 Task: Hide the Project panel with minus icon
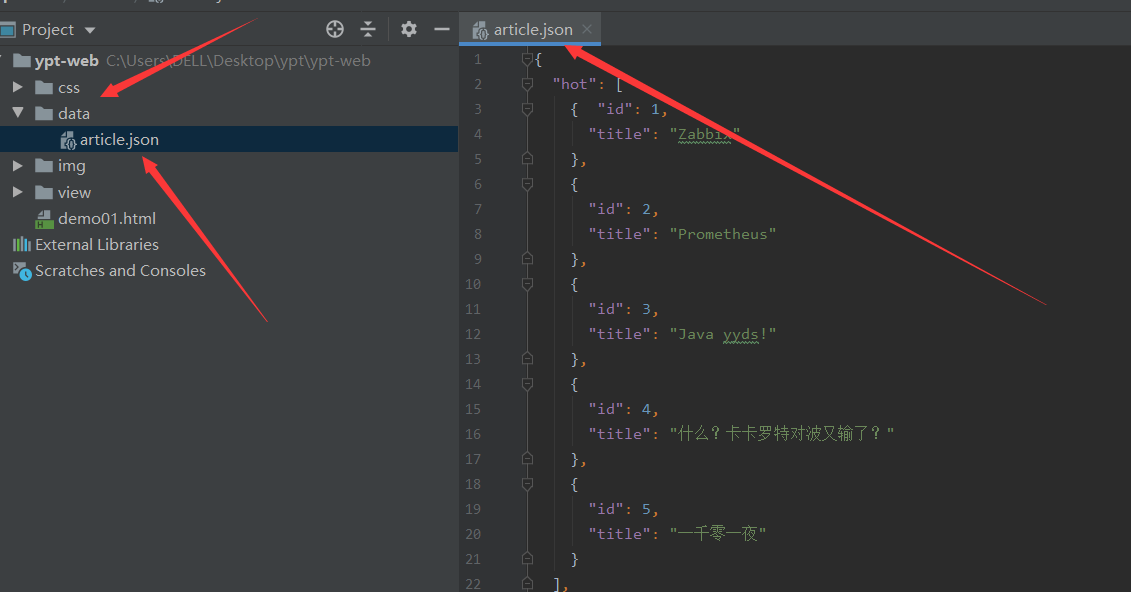tap(442, 30)
